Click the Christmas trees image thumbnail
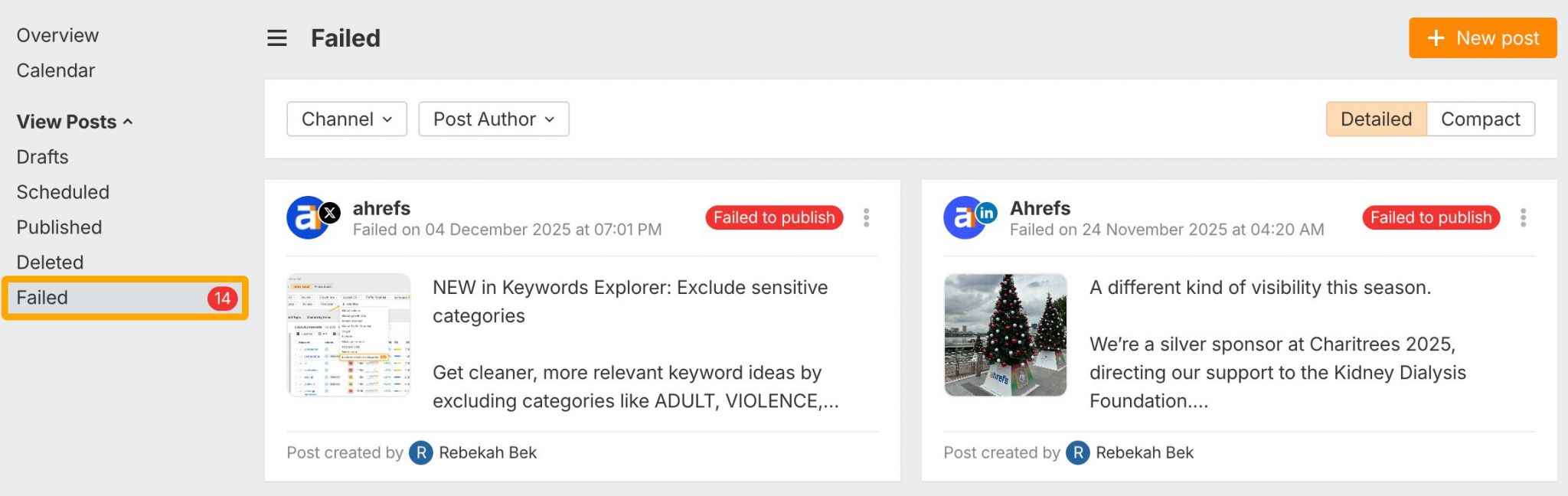The image size is (1568, 496). [1004, 334]
